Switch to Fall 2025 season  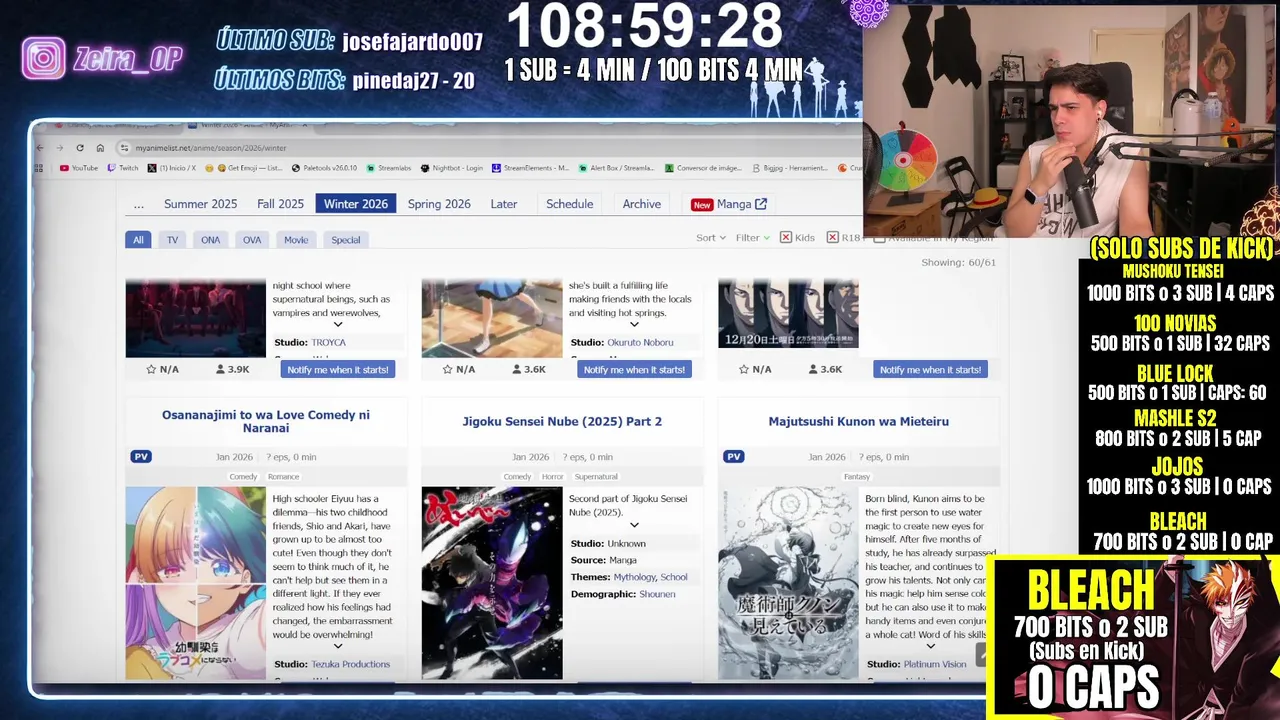coord(280,204)
